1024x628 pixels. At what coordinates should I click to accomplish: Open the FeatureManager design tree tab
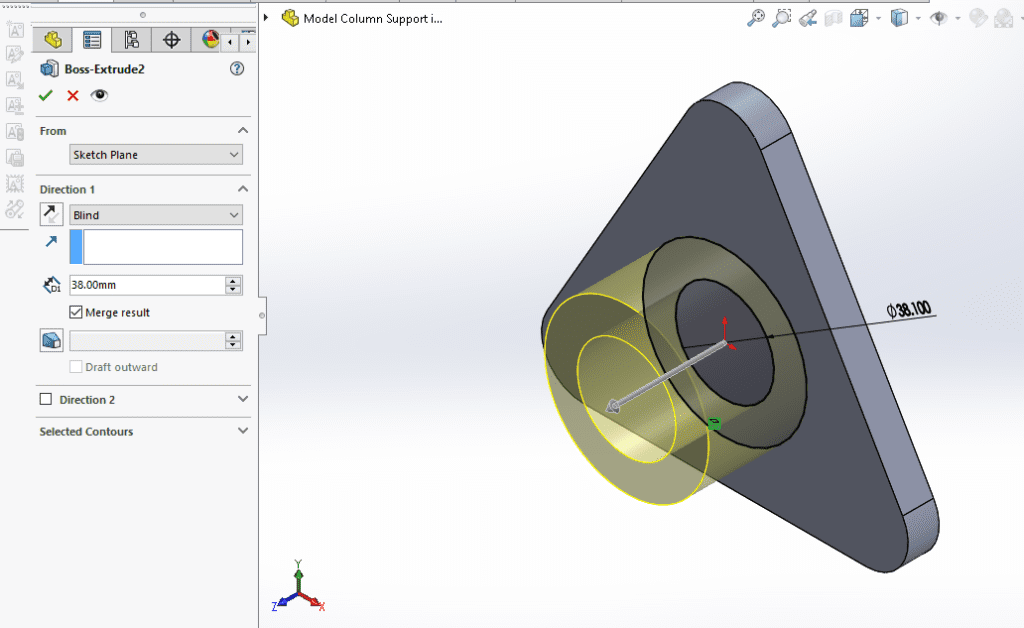point(53,40)
